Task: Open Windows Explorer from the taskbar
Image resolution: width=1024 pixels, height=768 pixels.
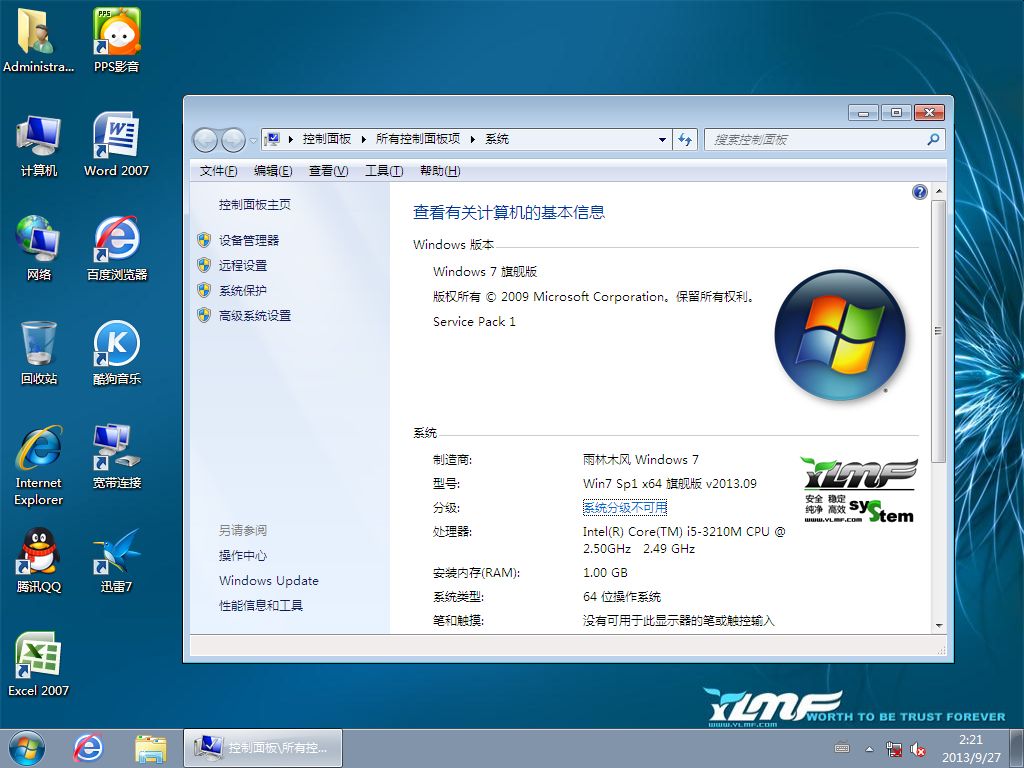Action: coord(151,748)
